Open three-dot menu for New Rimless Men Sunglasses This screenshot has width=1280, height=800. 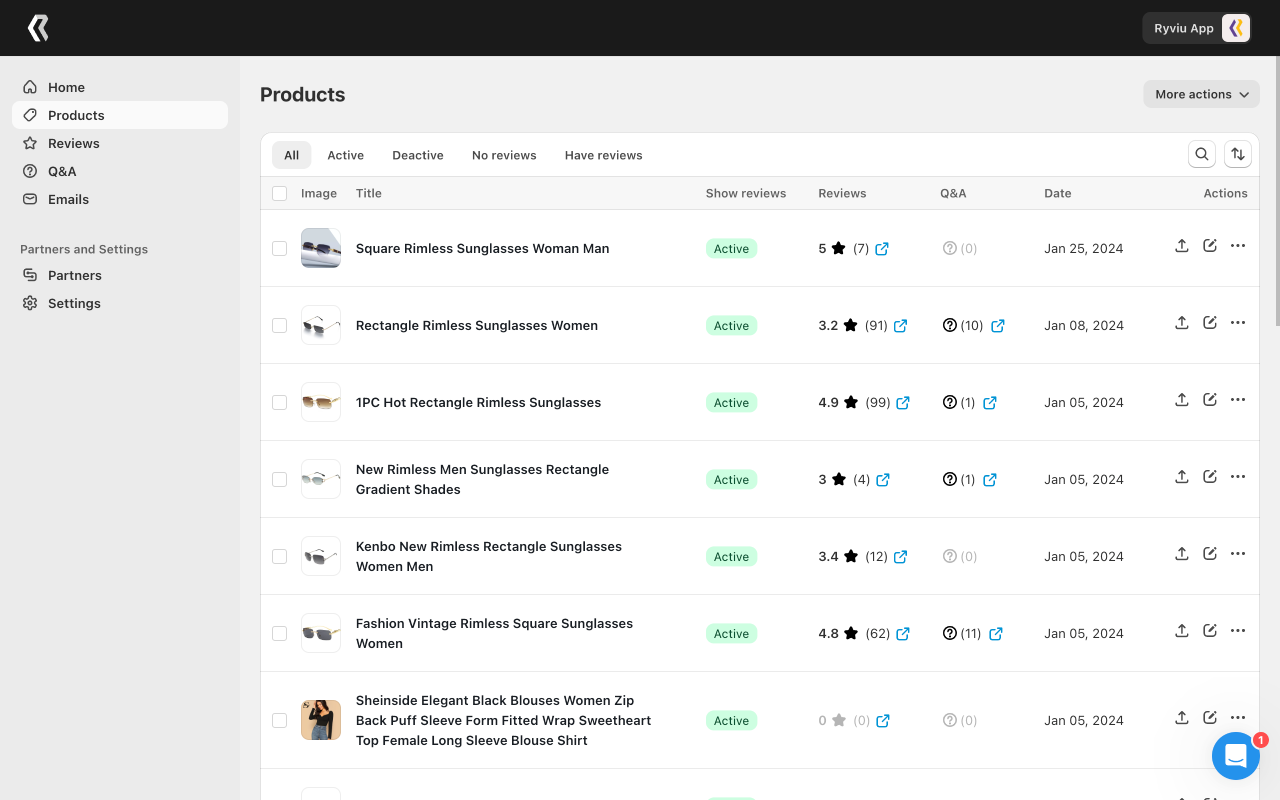click(x=1238, y=477)
